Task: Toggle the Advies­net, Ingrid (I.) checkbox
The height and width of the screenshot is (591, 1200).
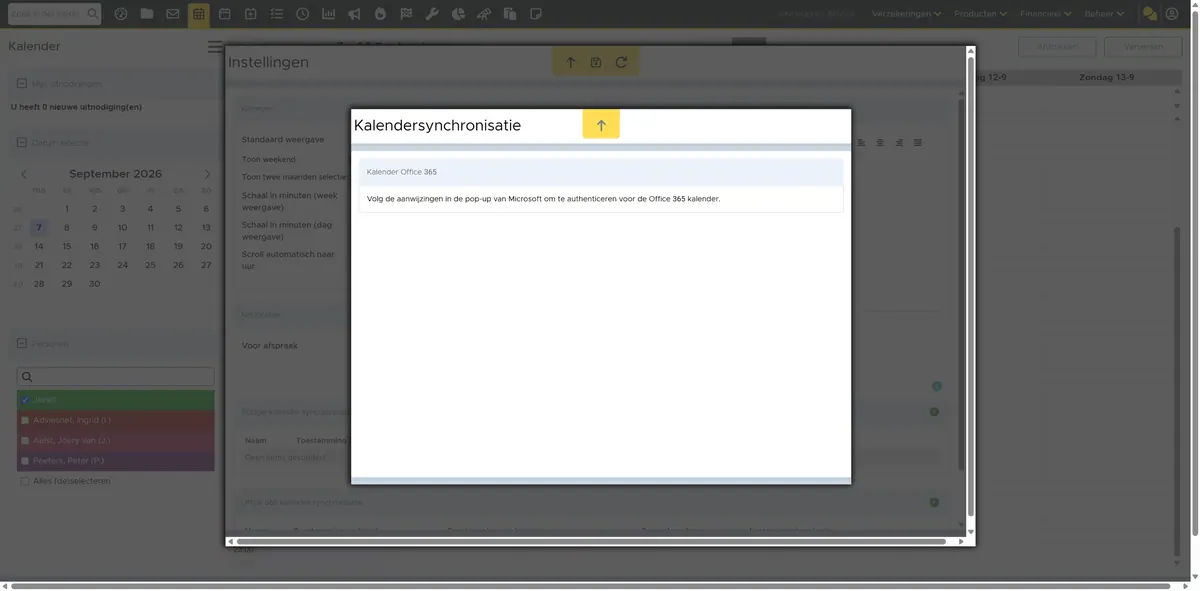Action: [25, 420]
